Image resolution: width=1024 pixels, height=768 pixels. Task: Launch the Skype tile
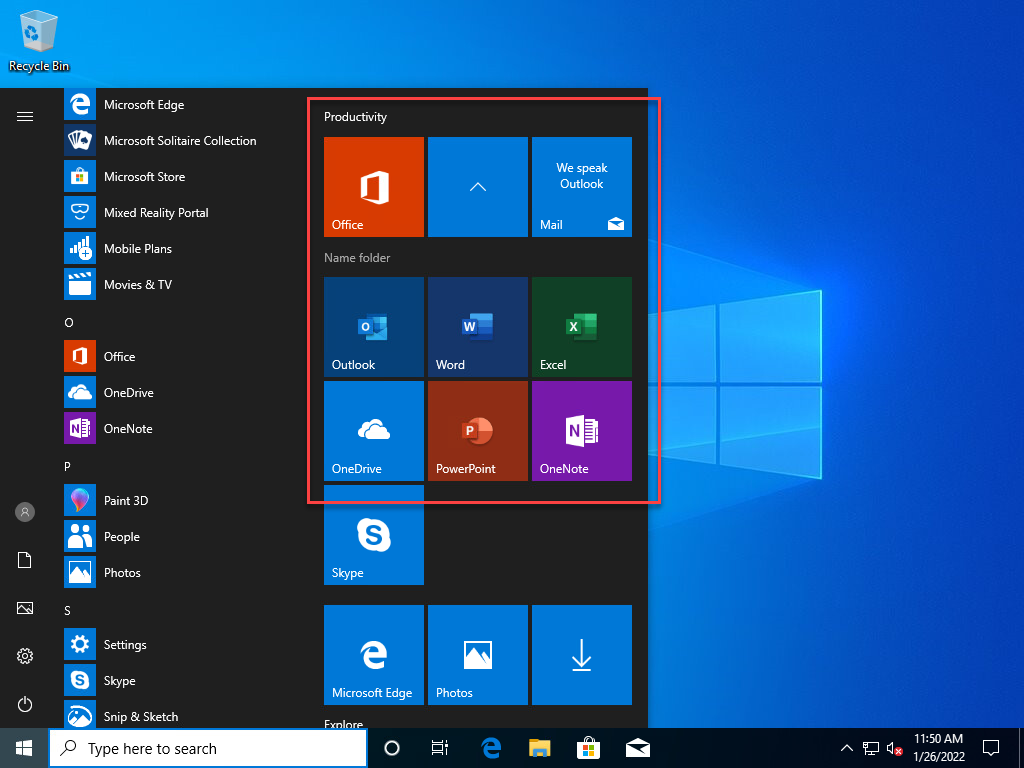click(373, 535)
